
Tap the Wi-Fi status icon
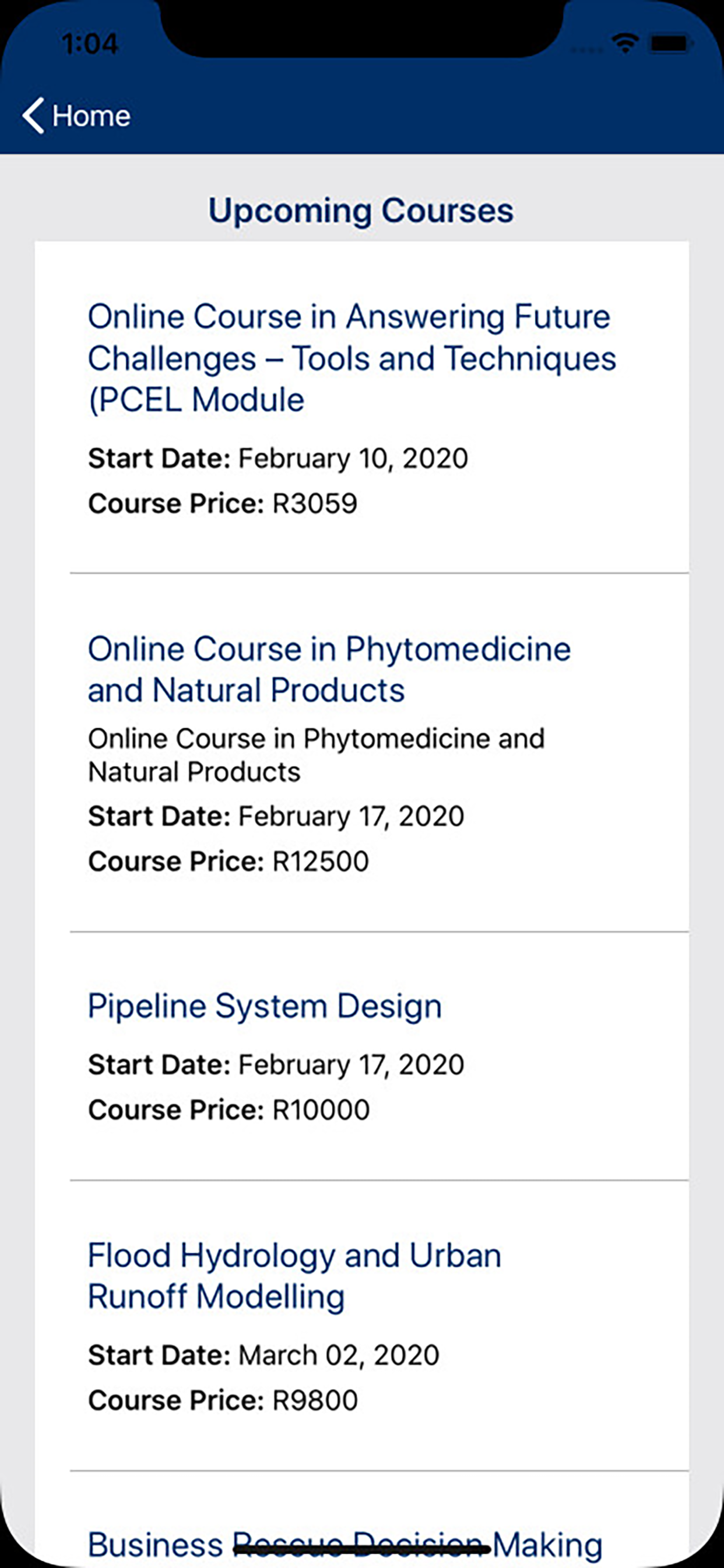click(624, 43)
